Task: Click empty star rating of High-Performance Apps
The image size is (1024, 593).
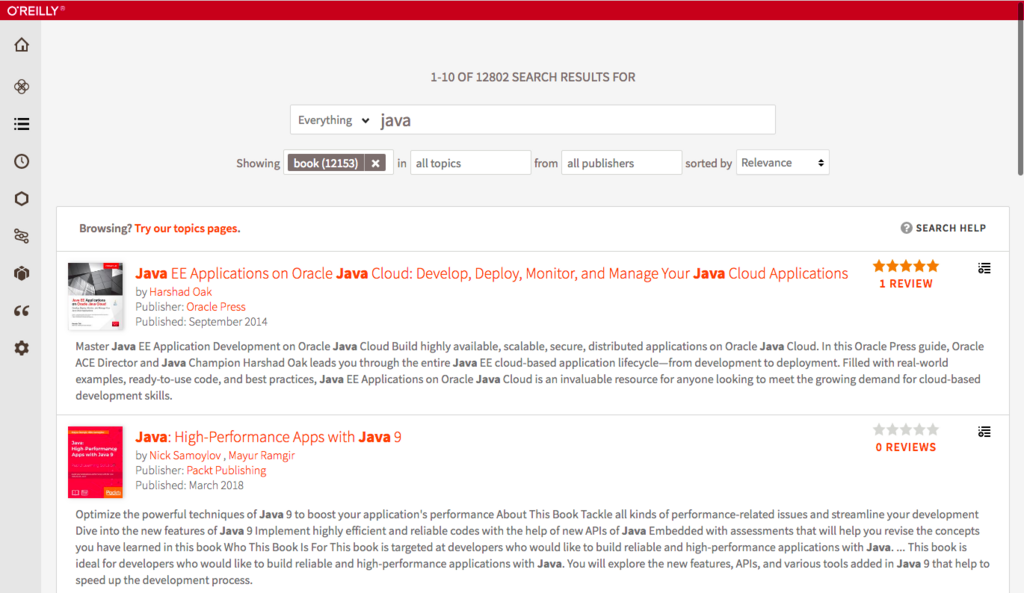Action: 906,429
